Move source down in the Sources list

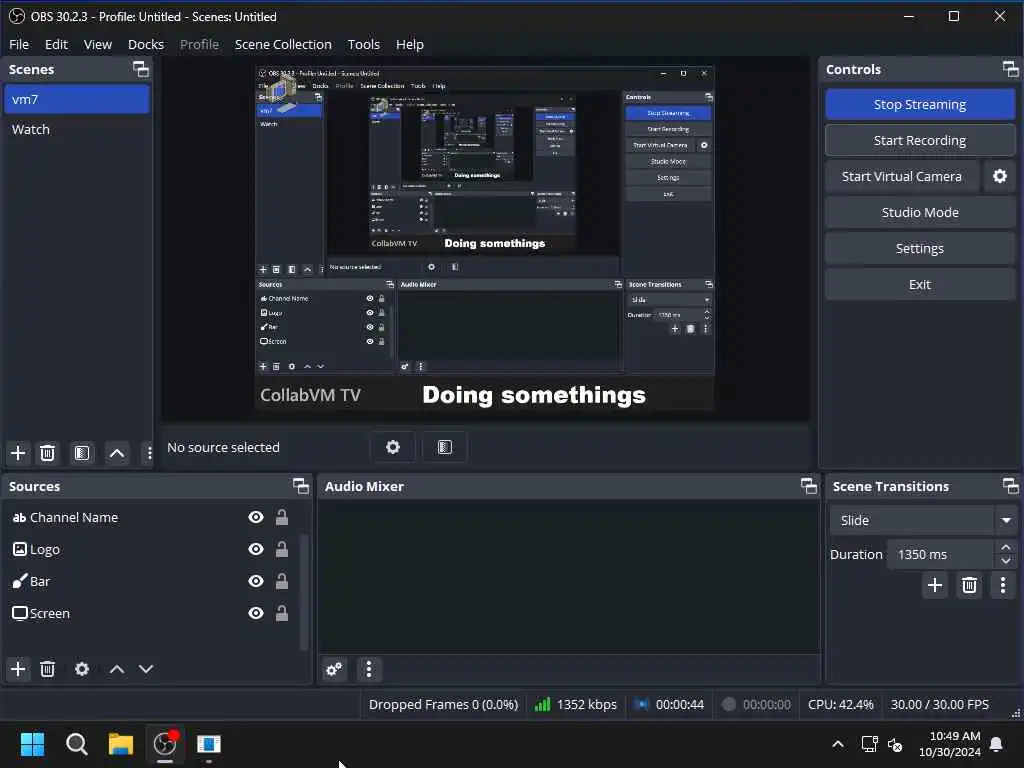click(146, 669)
